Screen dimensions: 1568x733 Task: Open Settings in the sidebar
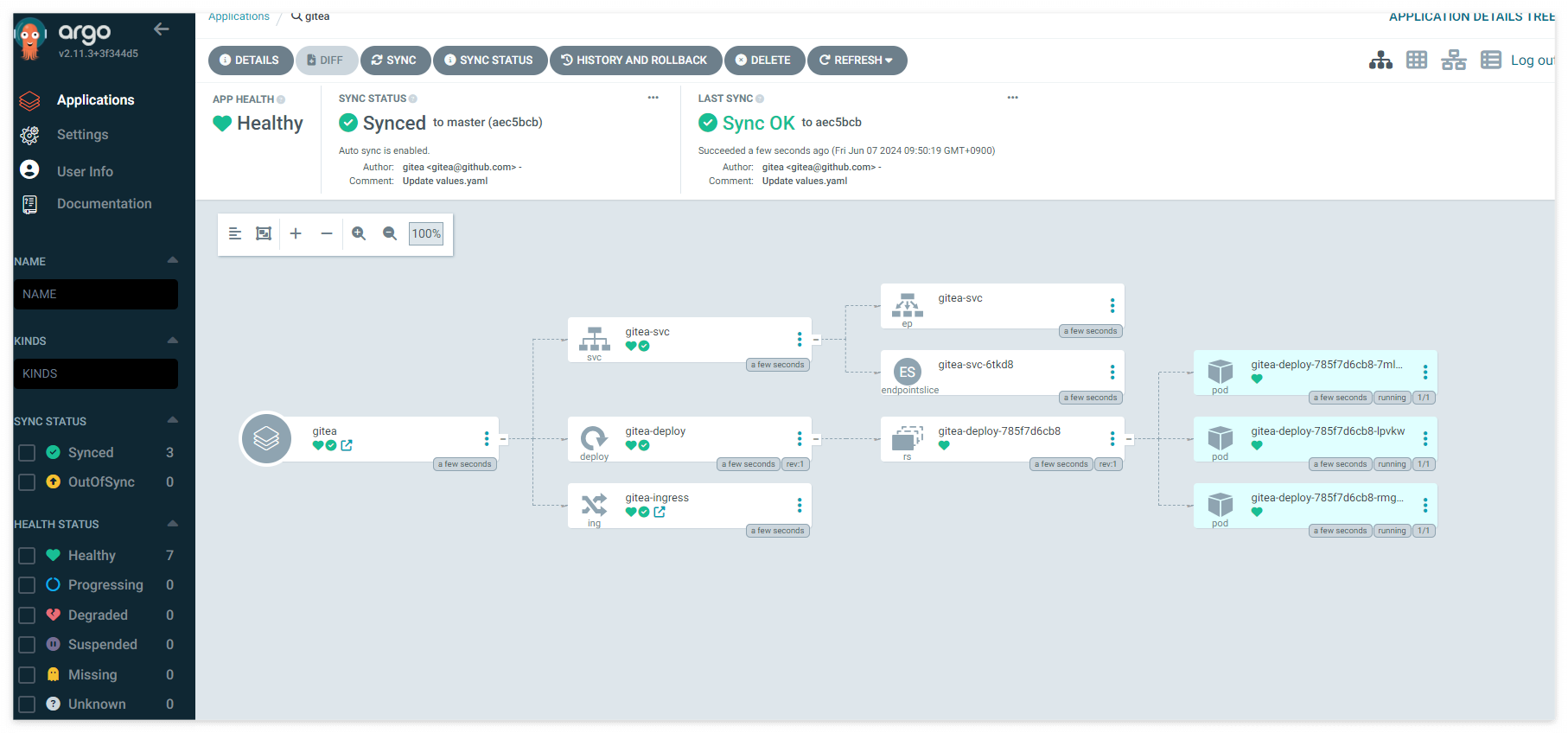point(82,135)
